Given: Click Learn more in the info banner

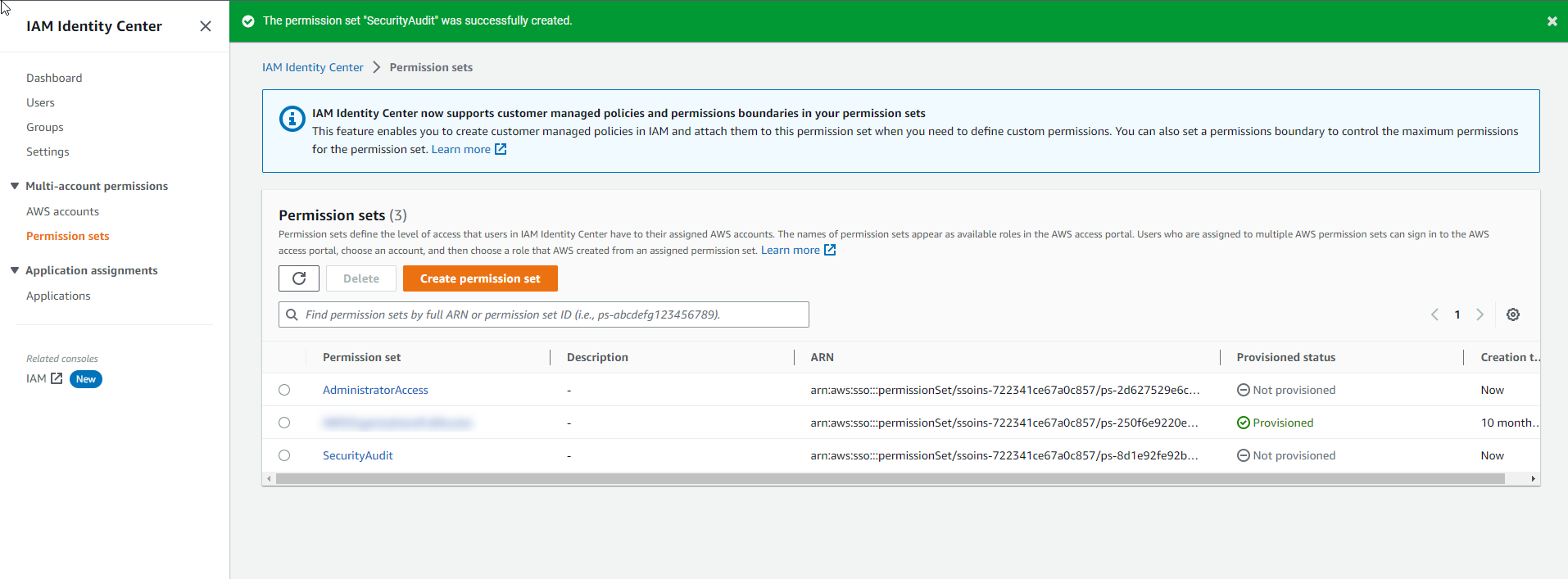Looking at the screenshot, I should pyautogui.click(x=461, y=149).
